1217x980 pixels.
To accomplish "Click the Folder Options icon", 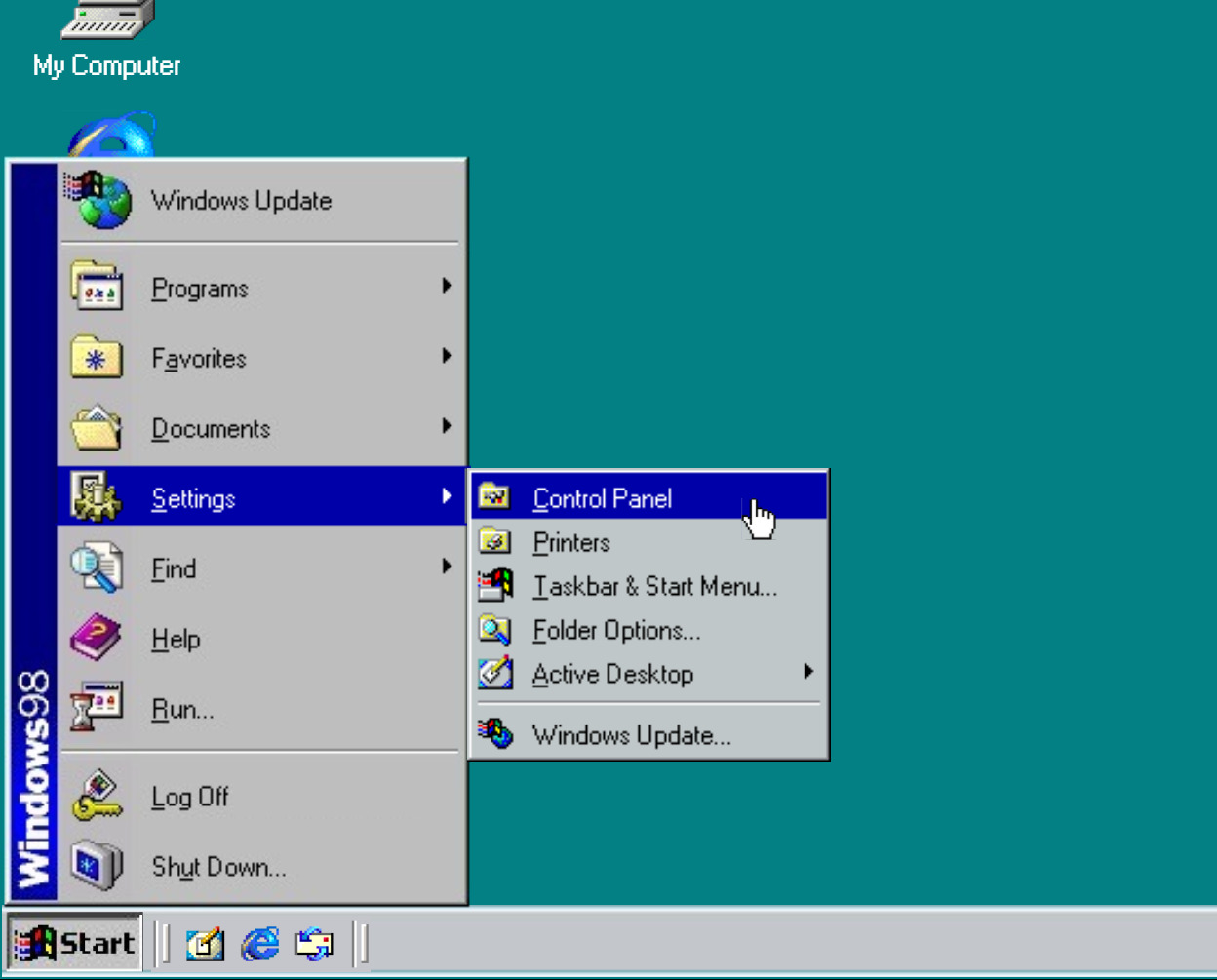I will (494, 630).
